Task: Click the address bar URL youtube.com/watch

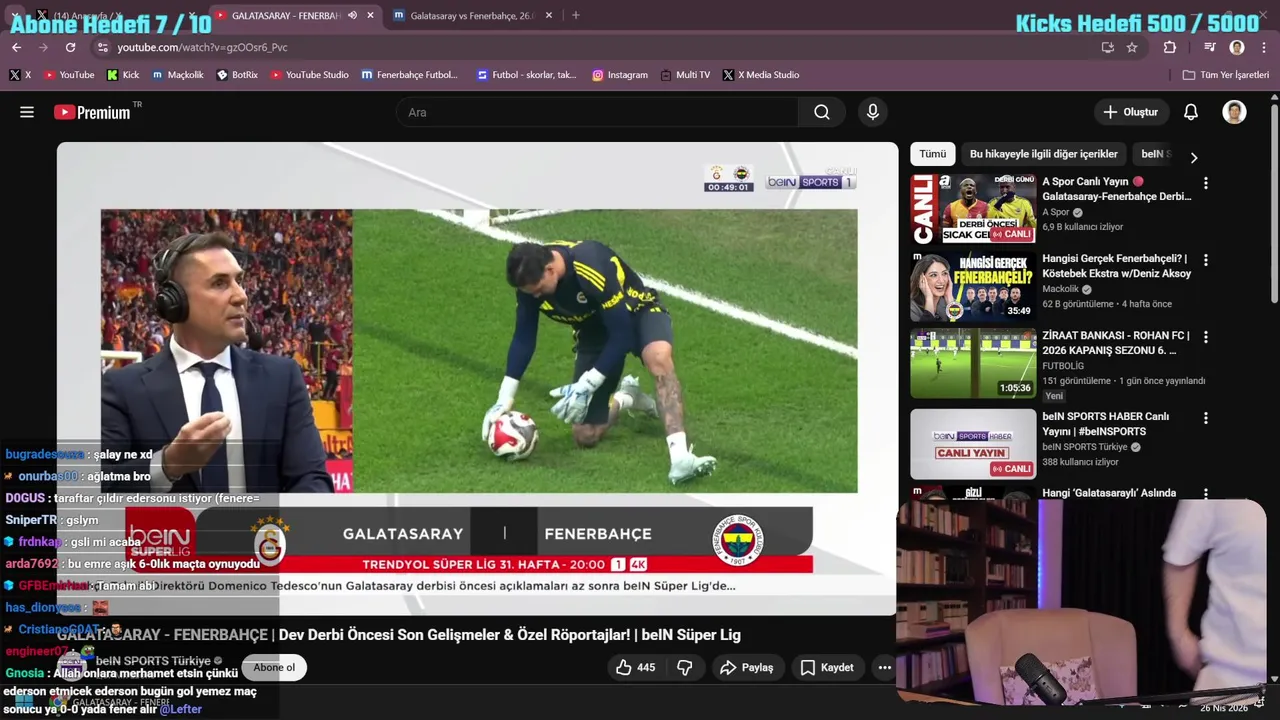Action: (x=202, y=47)
